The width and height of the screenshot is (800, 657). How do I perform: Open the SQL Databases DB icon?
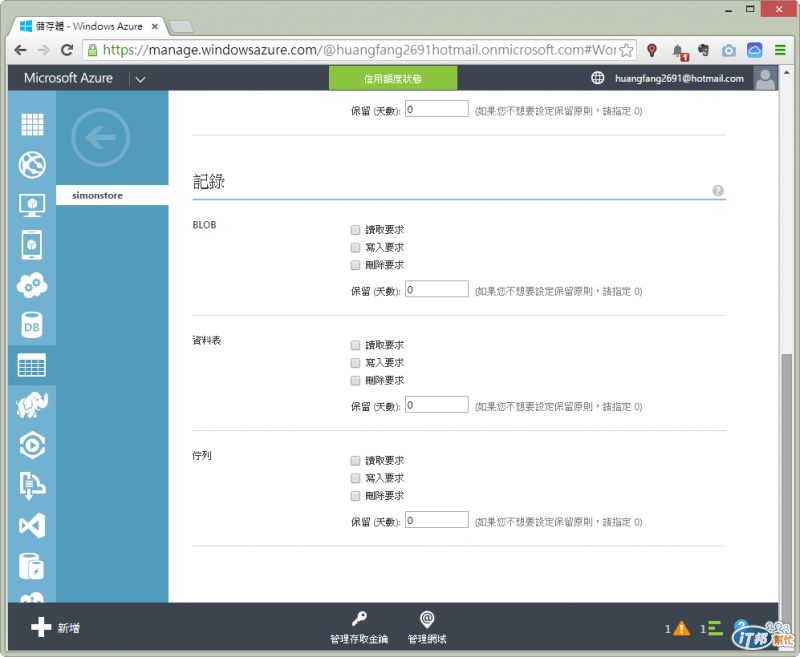tap(32, 325)
